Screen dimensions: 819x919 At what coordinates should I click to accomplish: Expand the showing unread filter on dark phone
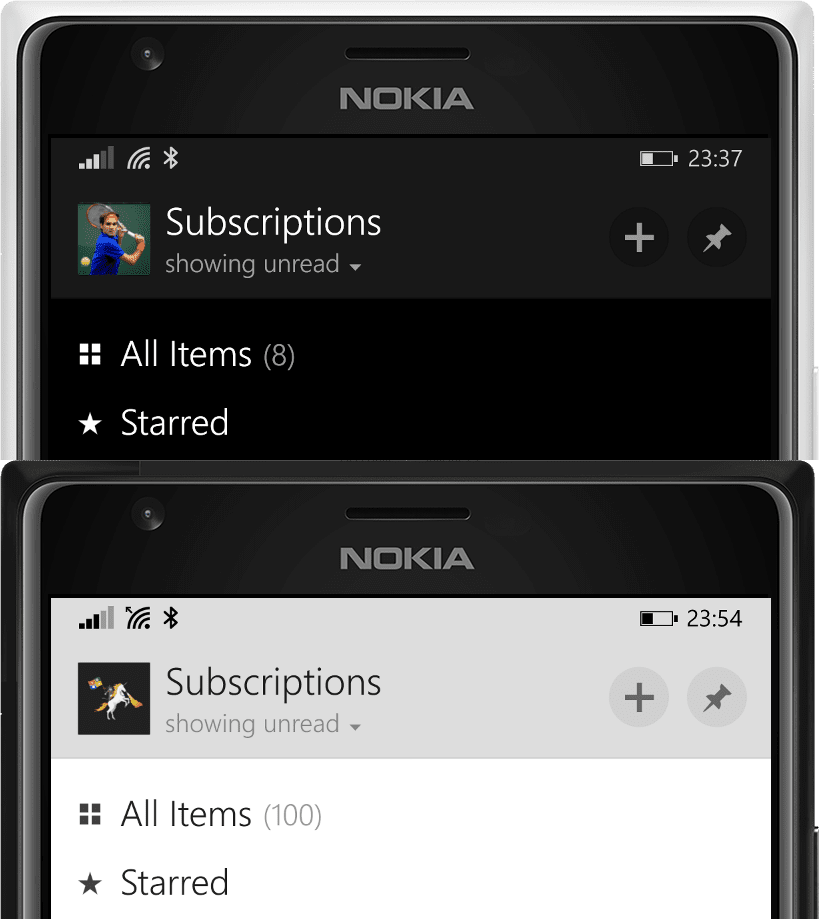(263, 264)
